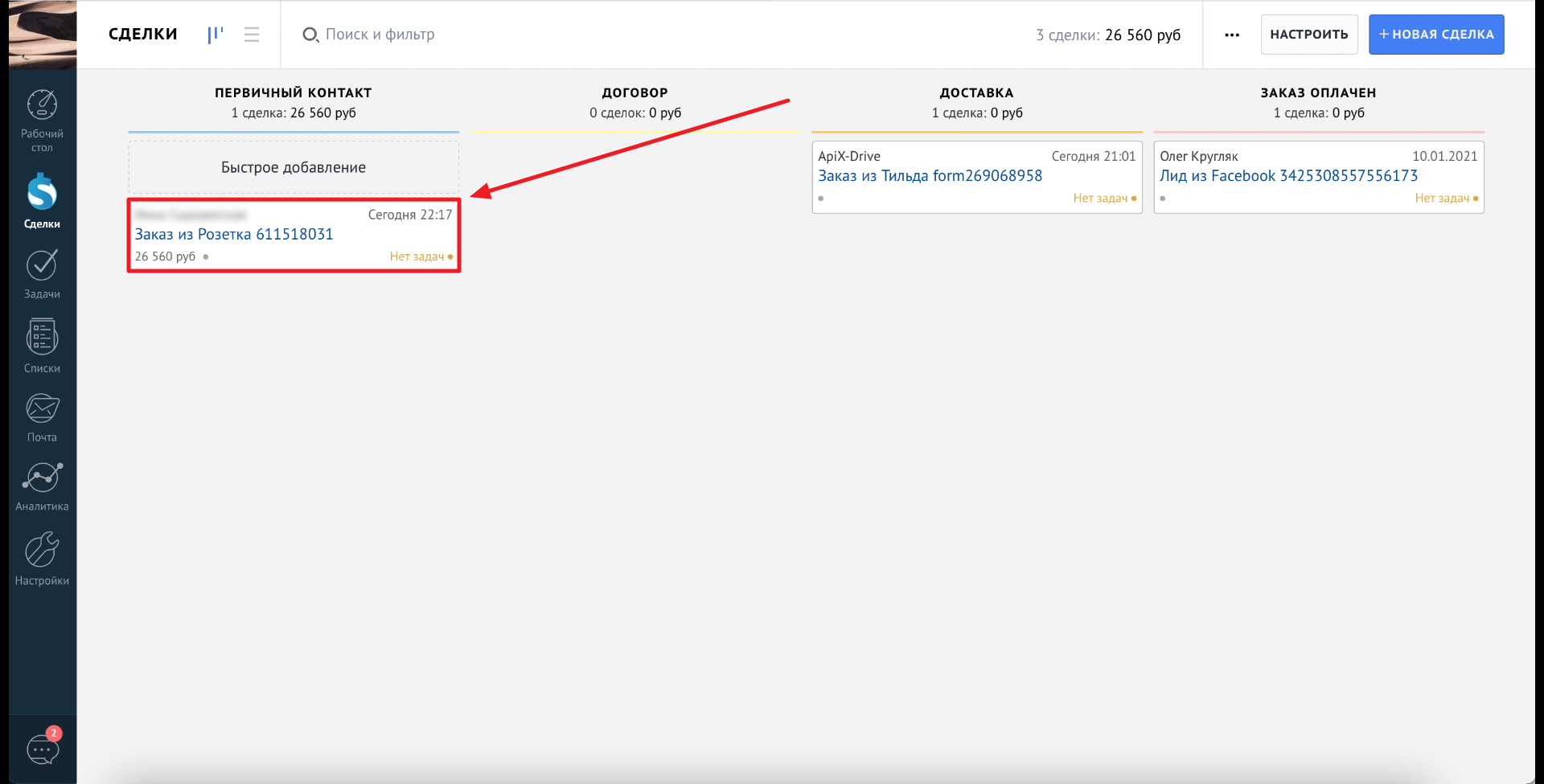Click the 3 сделки total summary
This screenshot has width=1544, height=784.
point(1108,35)
